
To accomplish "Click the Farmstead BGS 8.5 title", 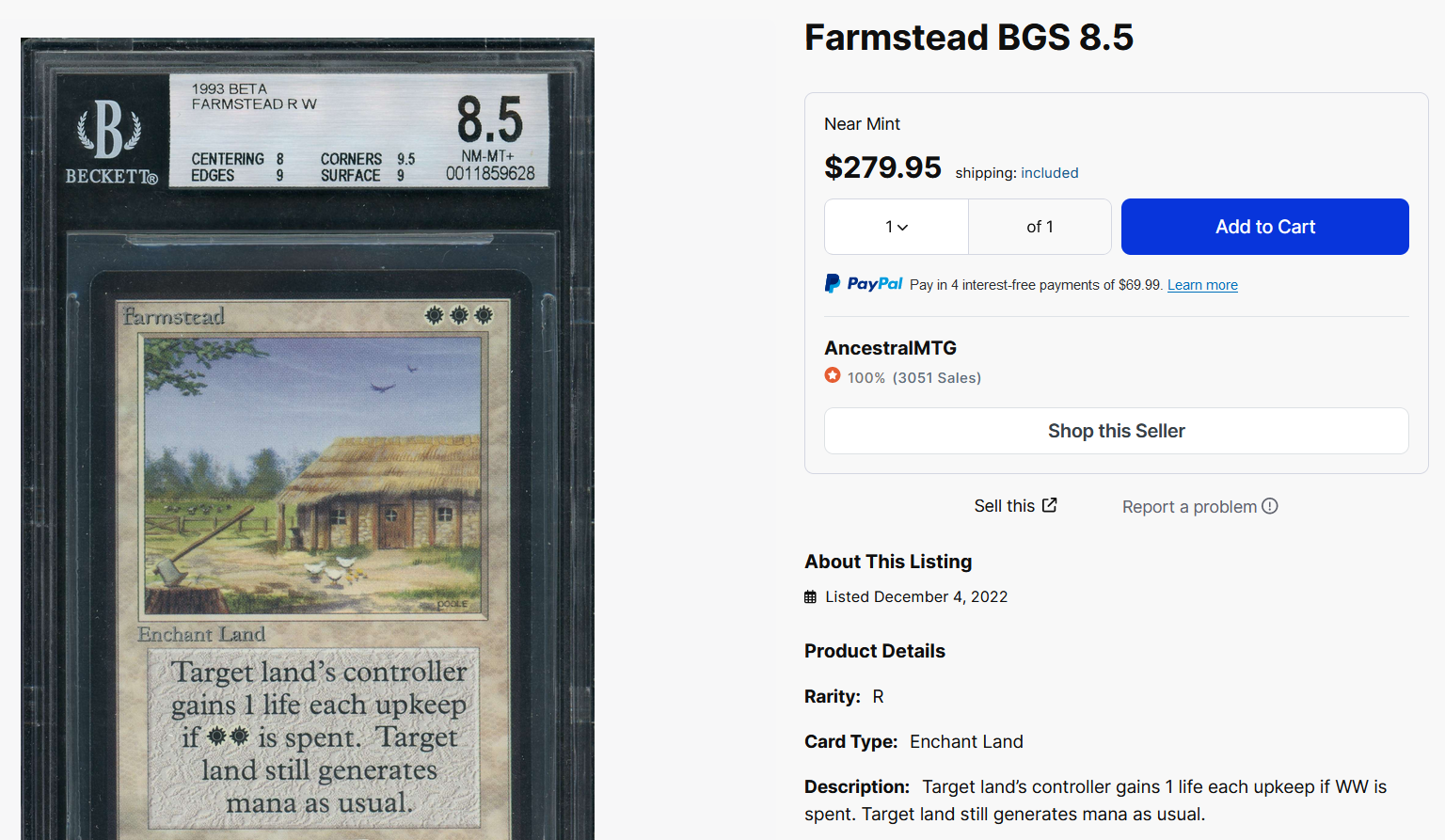I will tap(969, 38).
